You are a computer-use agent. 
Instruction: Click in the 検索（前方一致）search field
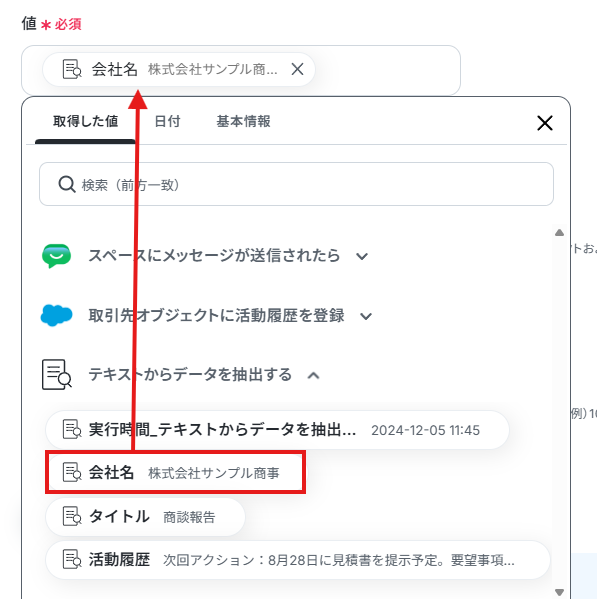pyautogui.click(x=296, y=184)
